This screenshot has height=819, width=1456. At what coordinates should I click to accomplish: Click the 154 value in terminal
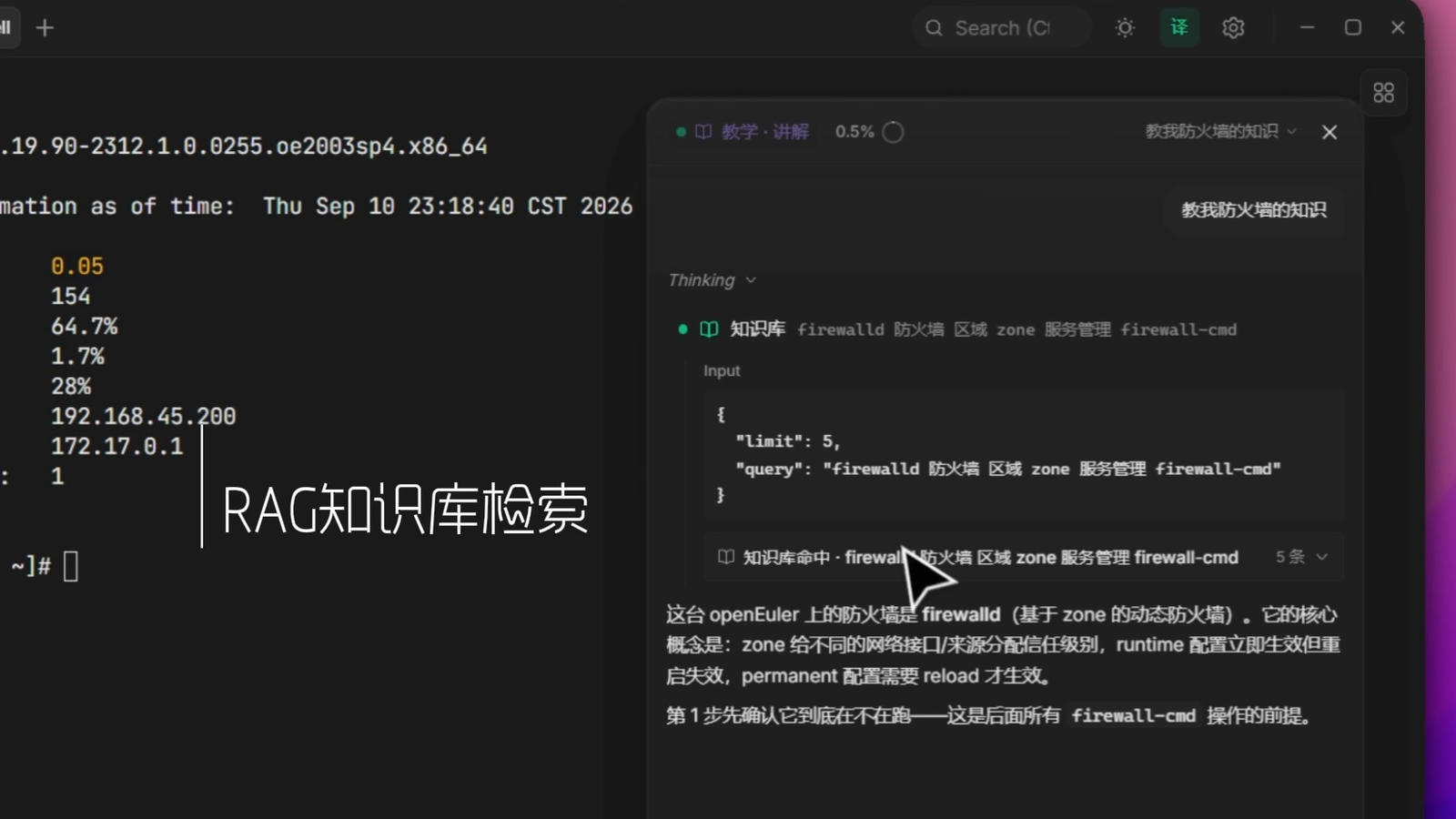(70, 297)
